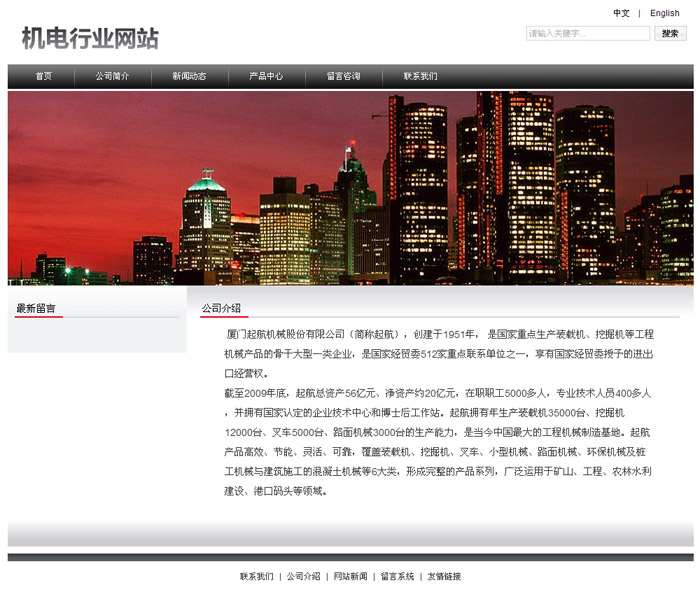
Task: Open footer link 公司介绍
Action: tap(304, 577)
